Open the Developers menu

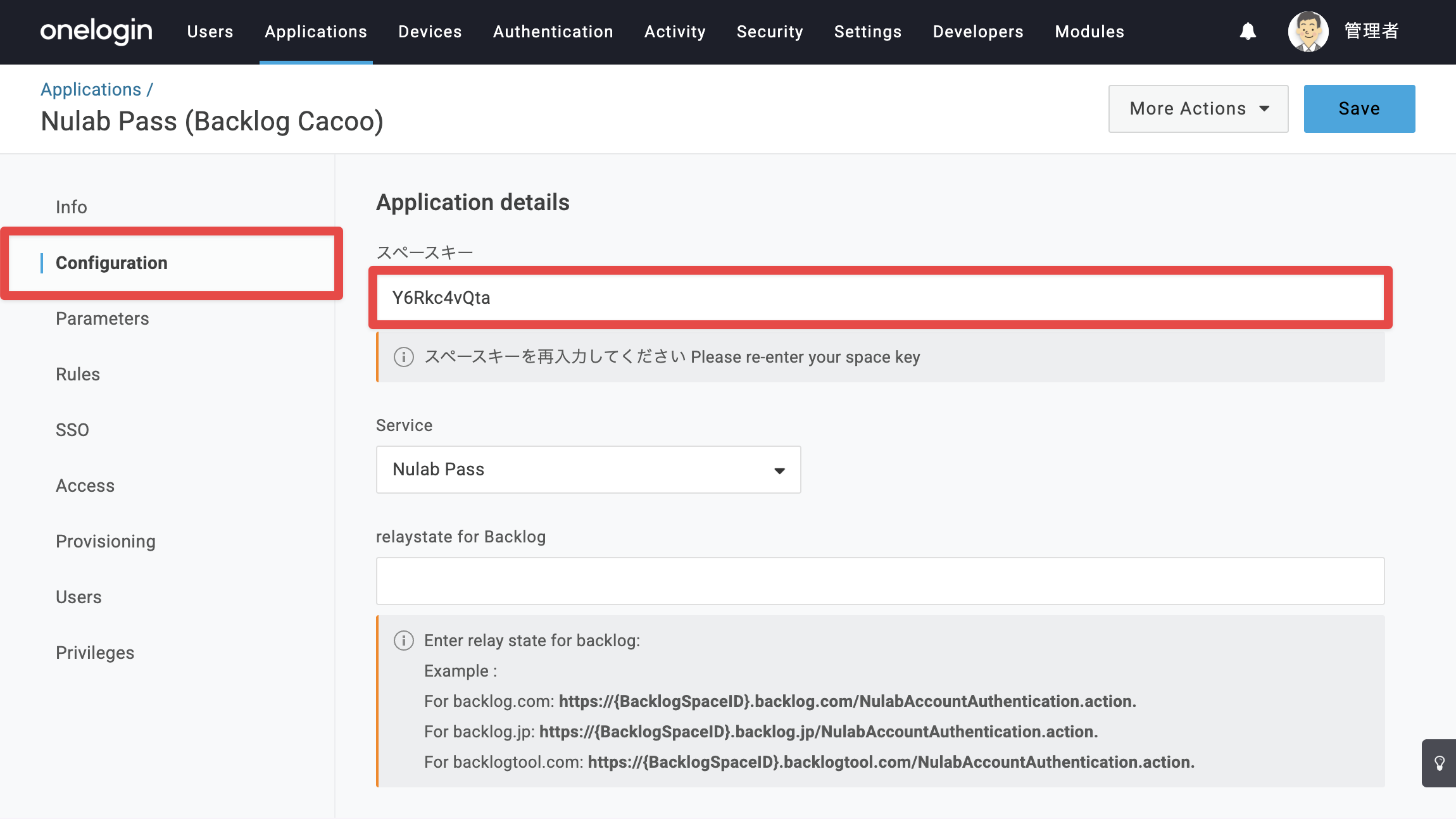(x=978, y=32)
